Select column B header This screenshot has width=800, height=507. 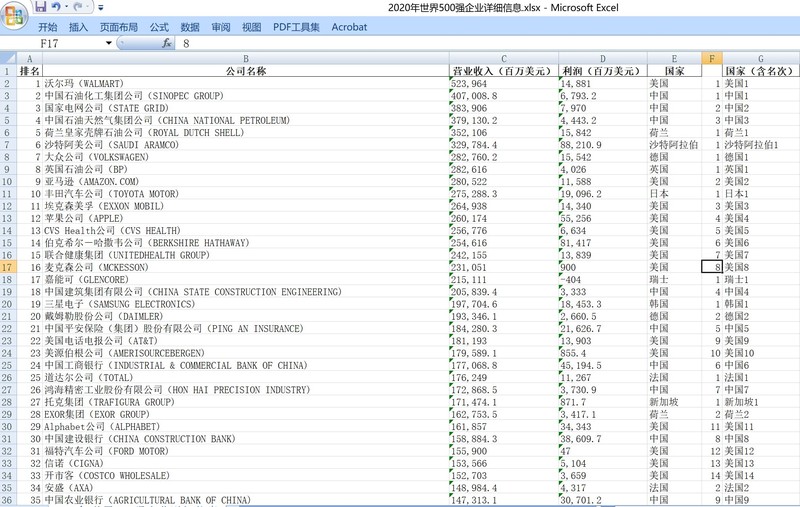(245, 58)
